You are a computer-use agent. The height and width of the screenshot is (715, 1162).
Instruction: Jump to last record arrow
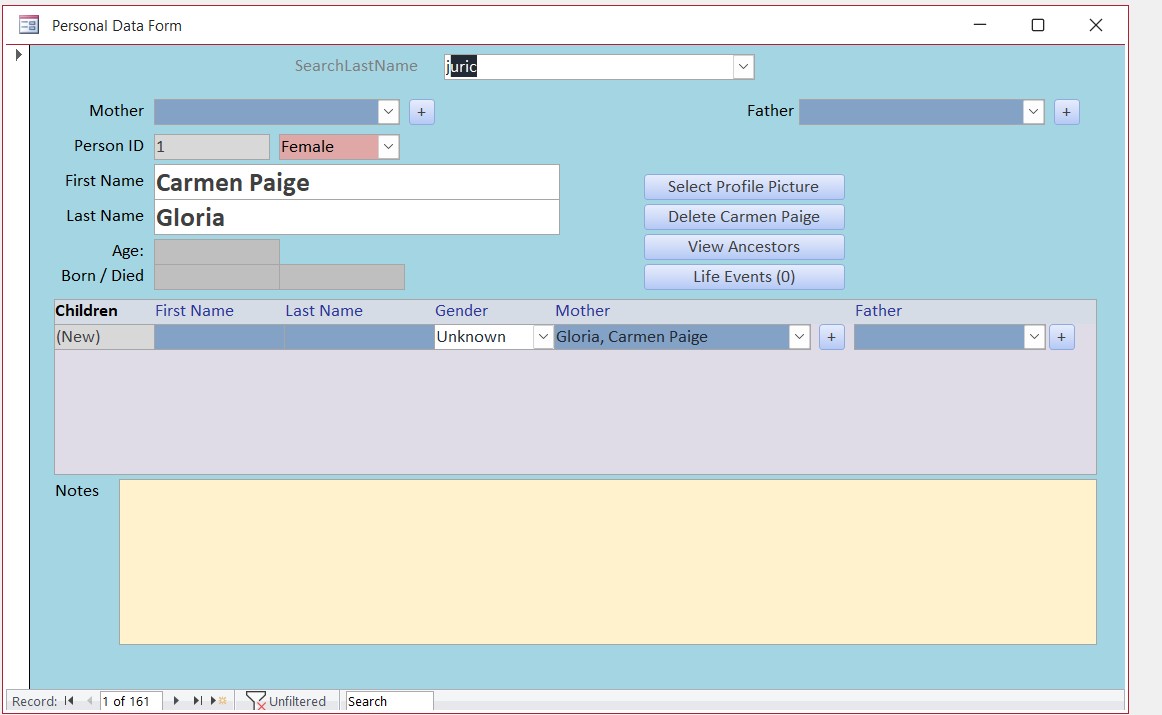(197, 701)
